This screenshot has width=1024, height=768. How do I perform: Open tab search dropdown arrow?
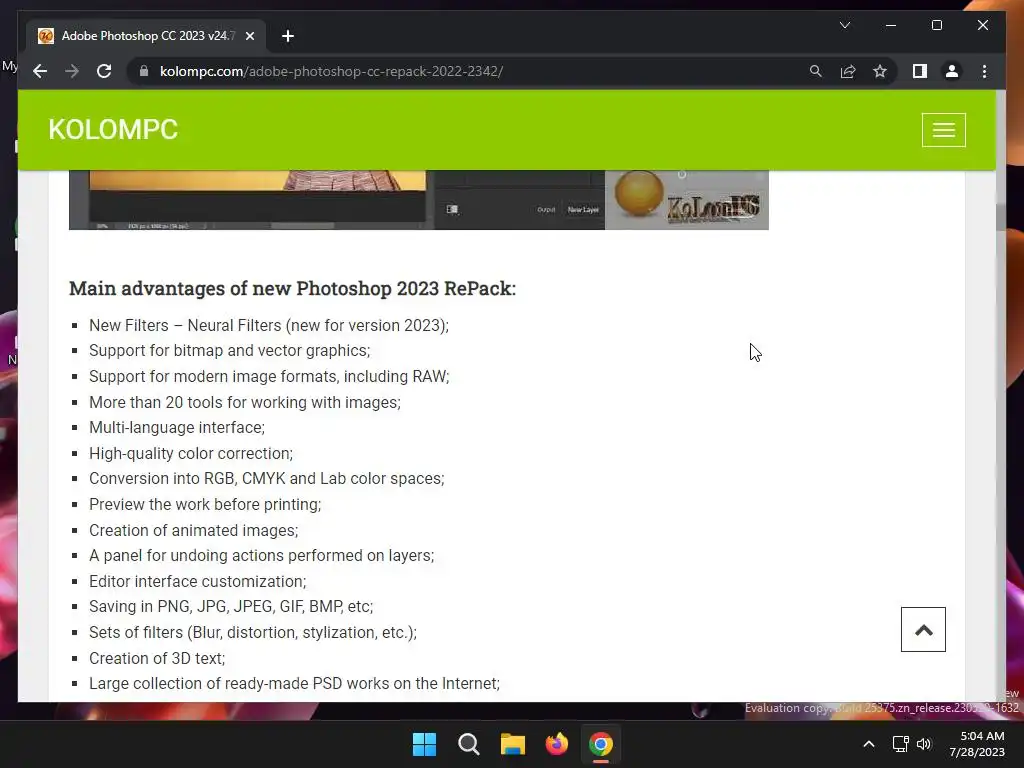click(844, 25)
